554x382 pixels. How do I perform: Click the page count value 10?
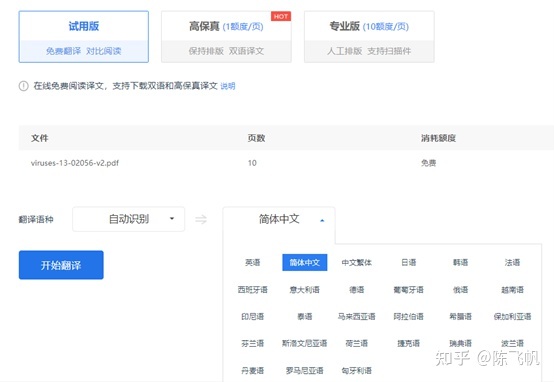[252, 163]
